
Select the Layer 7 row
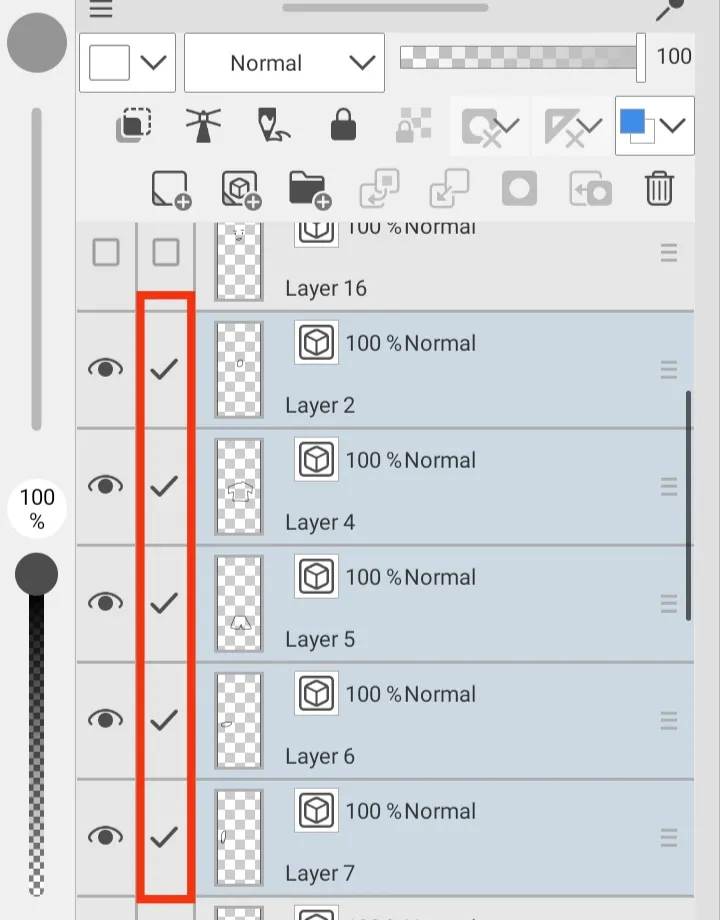click(x=444, y=838)
